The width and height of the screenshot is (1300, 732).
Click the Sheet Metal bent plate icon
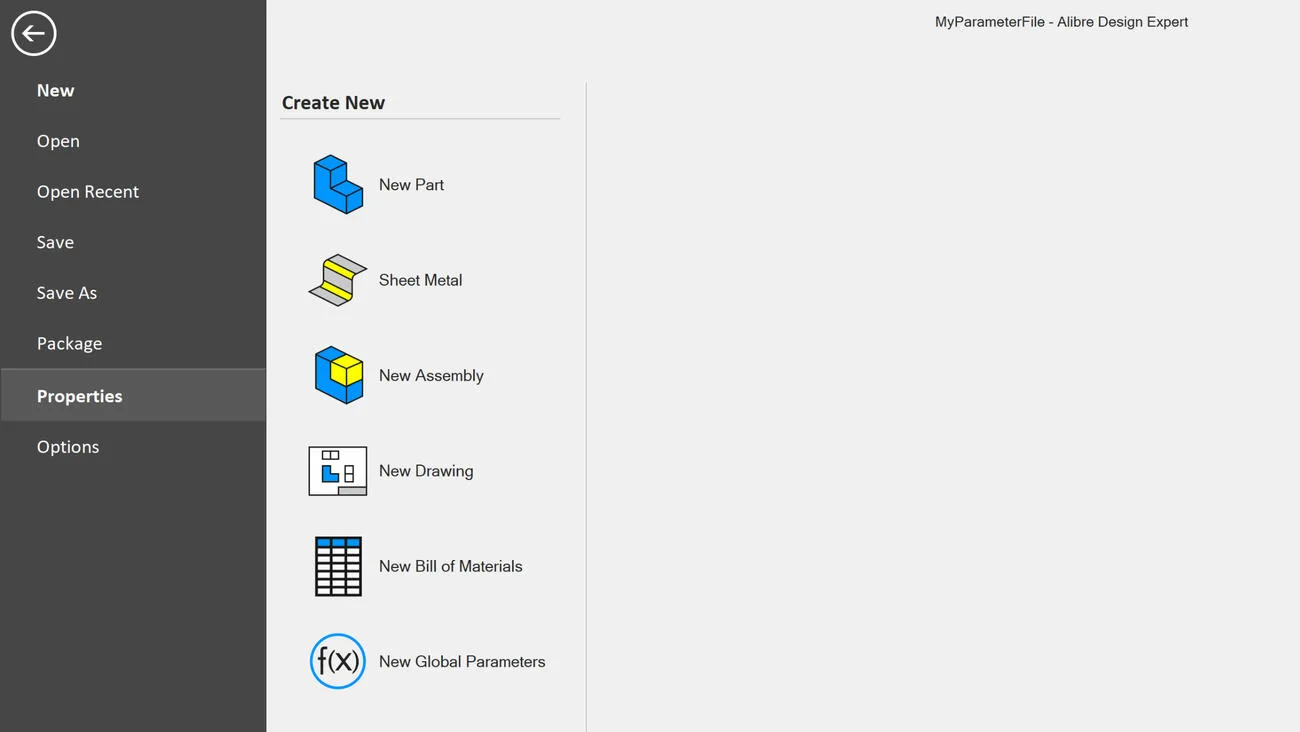coord(338,280)
